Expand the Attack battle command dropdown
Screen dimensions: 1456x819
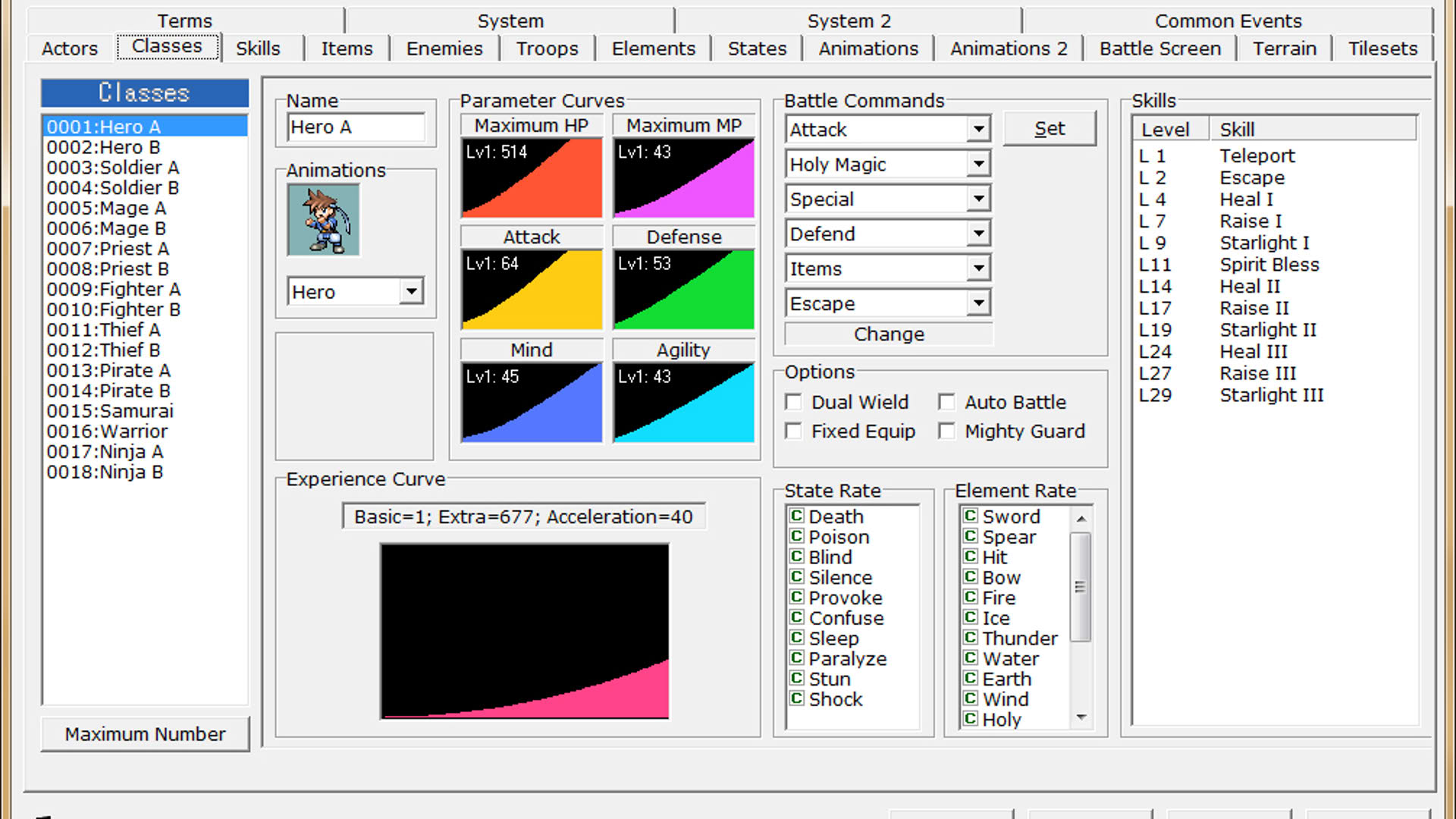tap(979, 129)
